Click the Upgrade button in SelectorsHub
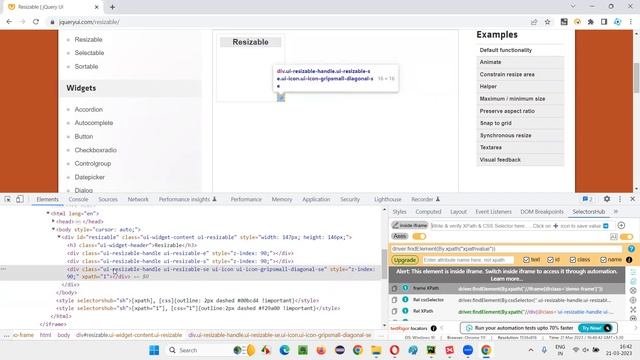This screenshot has height=360, width=640. point(404,260)
